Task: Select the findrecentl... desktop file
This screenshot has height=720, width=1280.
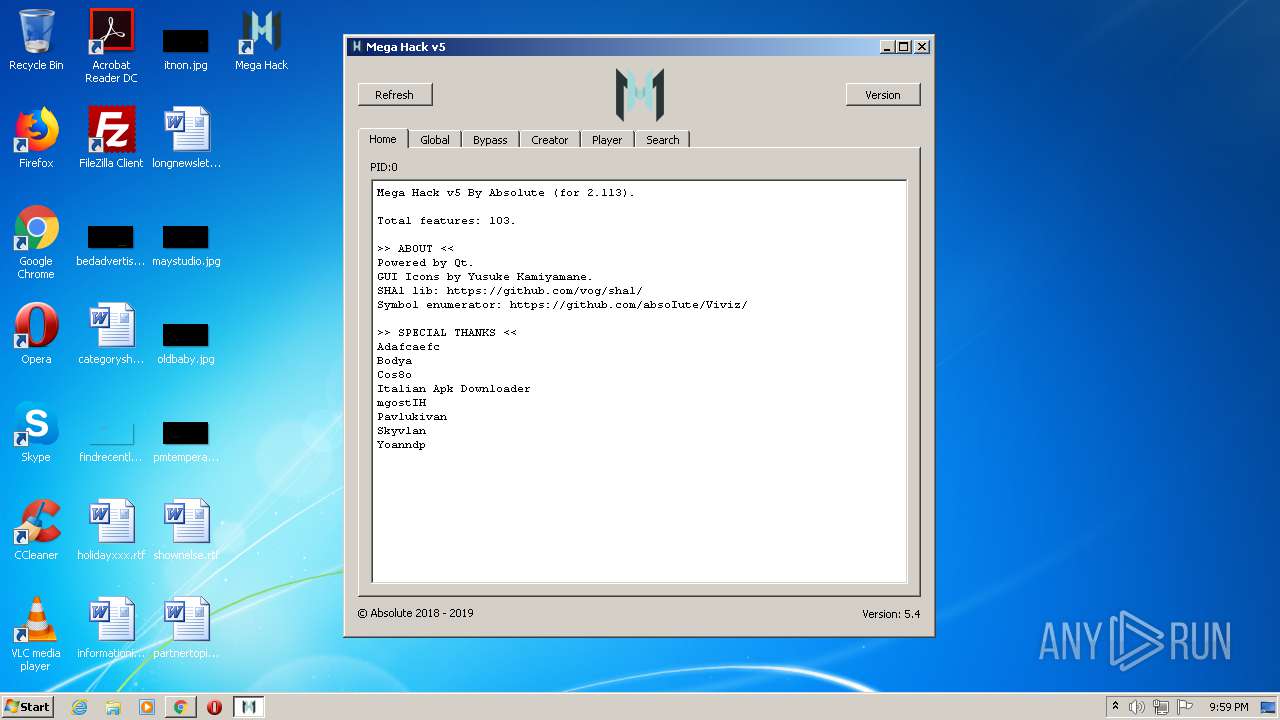Action: coord(111,441)
